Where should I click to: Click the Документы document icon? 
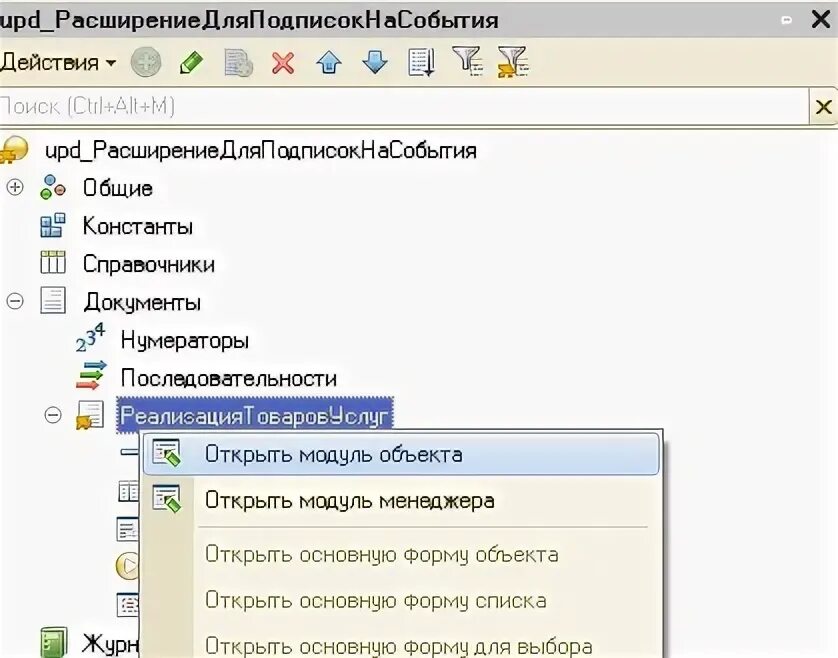coord(53,300)
